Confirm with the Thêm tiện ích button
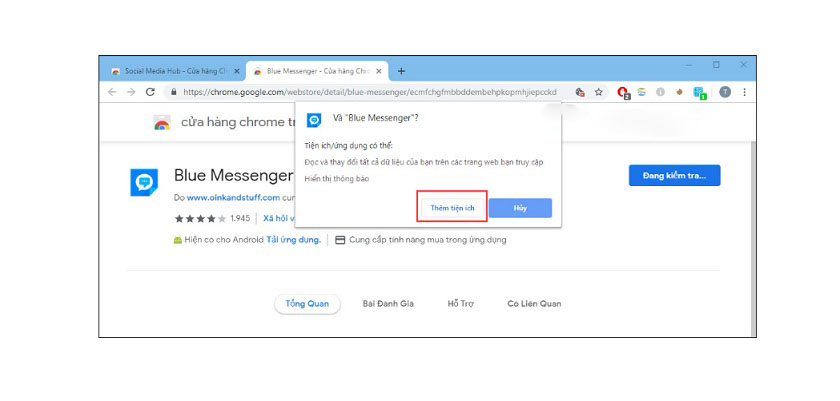Image resolution: width=840 pixels, height=401 pixels. point(452,208)
